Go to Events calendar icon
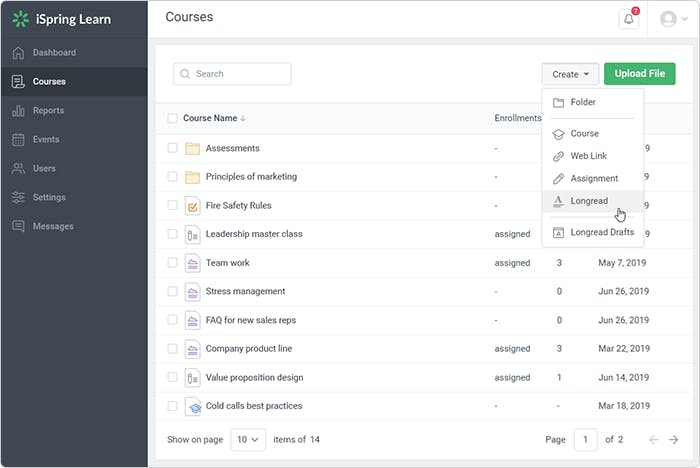 pos(18,139)
